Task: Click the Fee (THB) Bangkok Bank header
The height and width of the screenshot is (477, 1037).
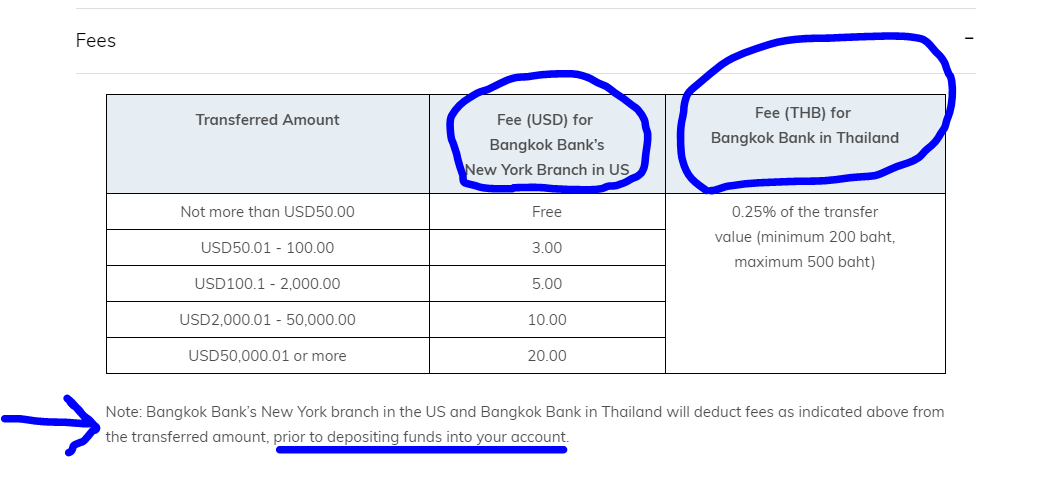Action: click(x=805, y=125)
